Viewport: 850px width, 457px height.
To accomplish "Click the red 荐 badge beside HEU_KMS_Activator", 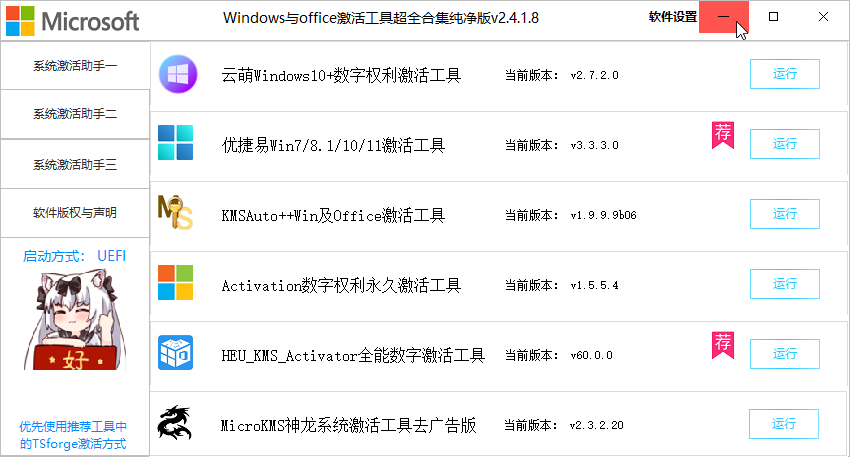I will (723, 345).
